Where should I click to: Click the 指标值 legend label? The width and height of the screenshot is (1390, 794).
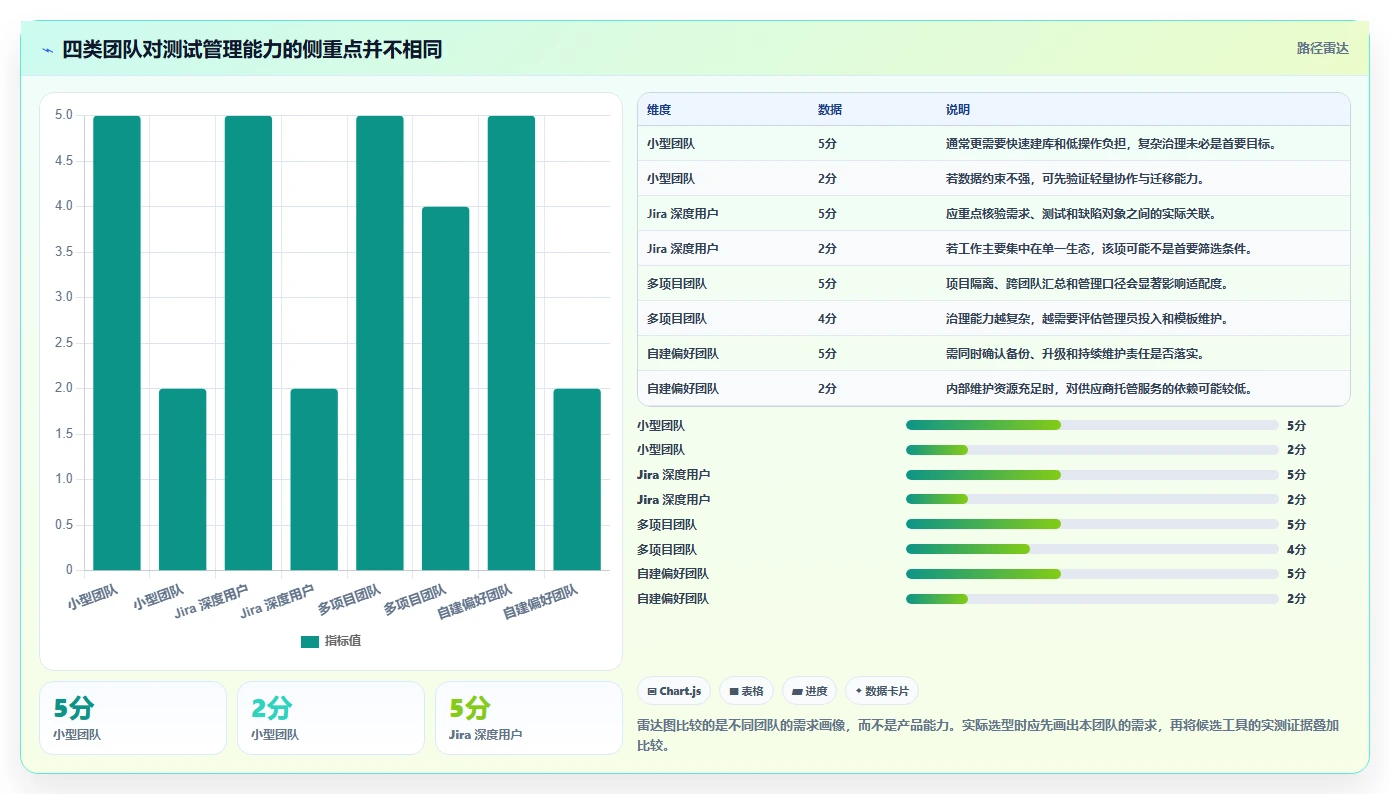[x=343, y=641]
